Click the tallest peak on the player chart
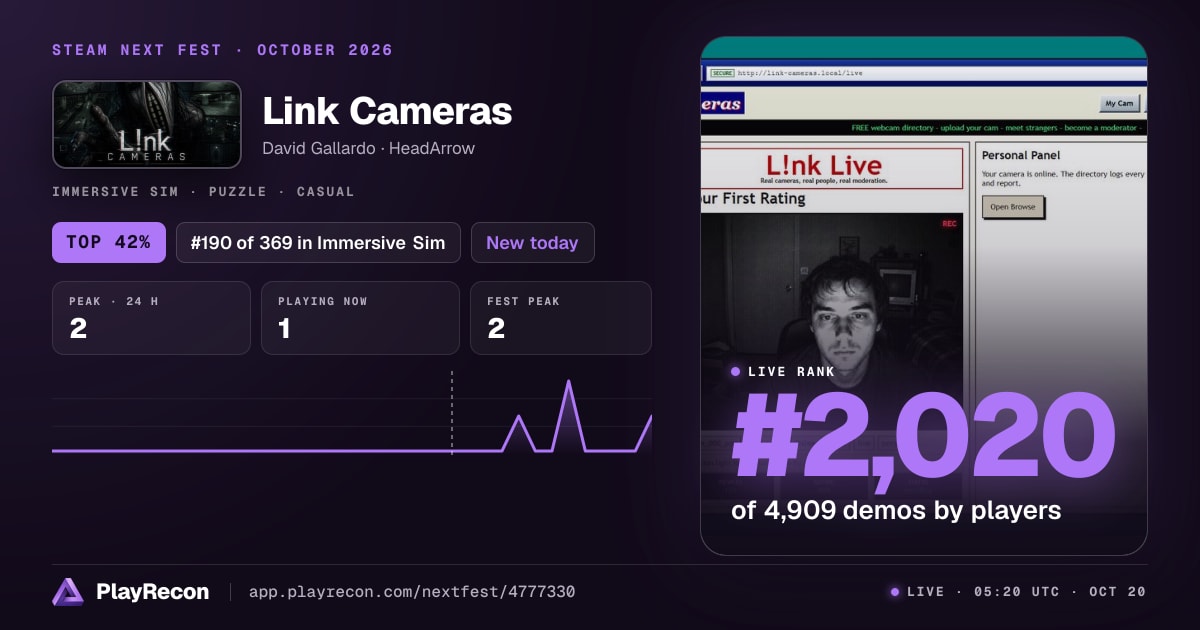 (569, 383)
